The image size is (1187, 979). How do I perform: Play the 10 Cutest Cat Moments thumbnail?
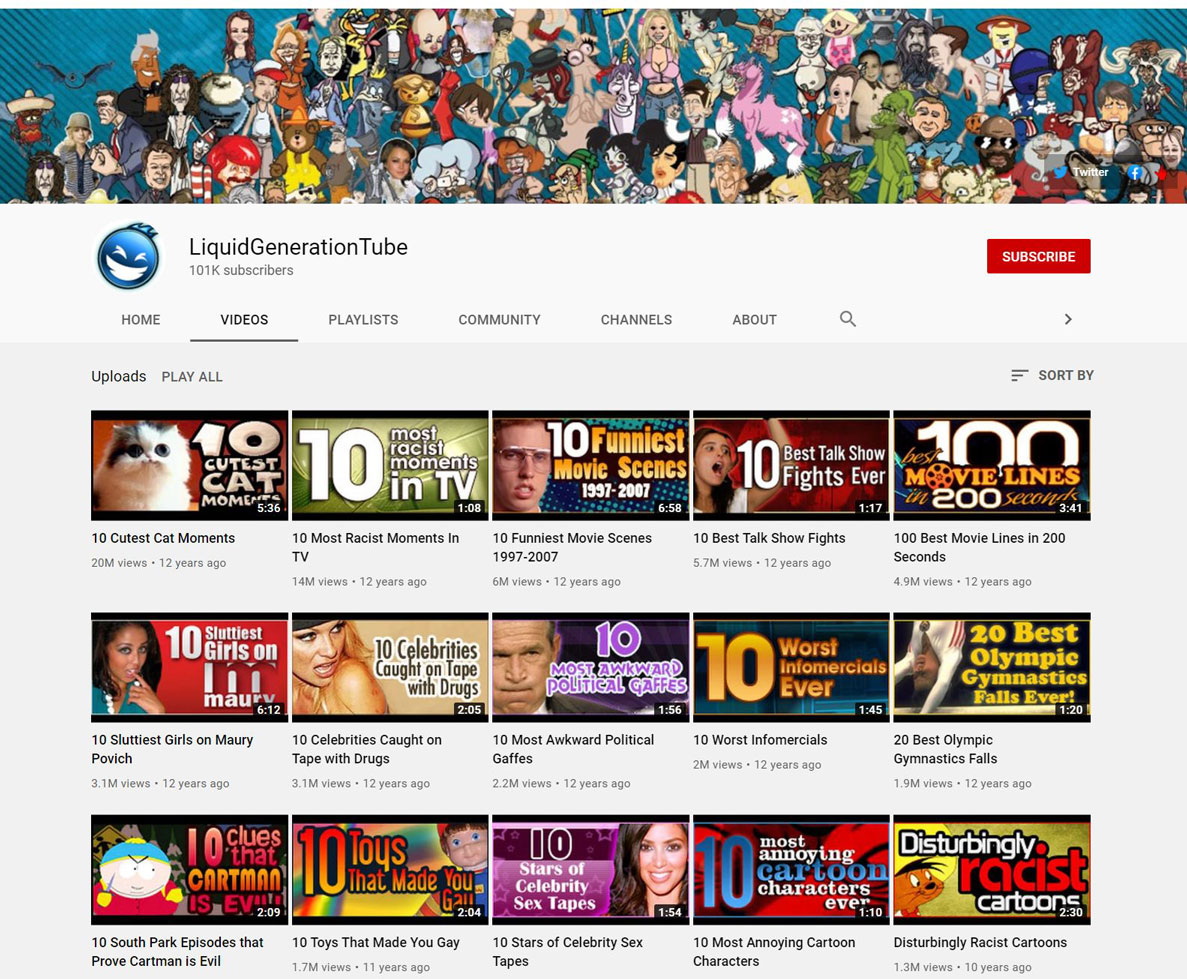(189, 466)
